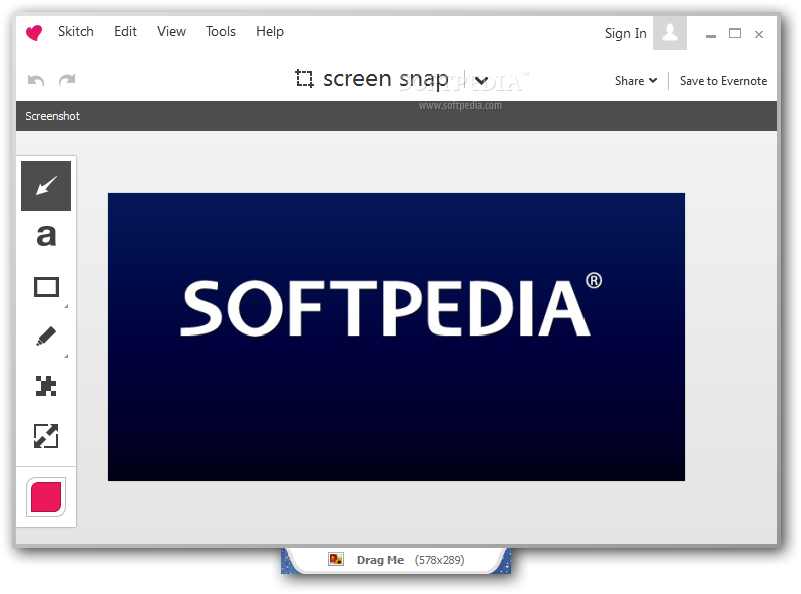Click the Redo arrow
The height and width of the screenshot is (594, 801).
67,80
